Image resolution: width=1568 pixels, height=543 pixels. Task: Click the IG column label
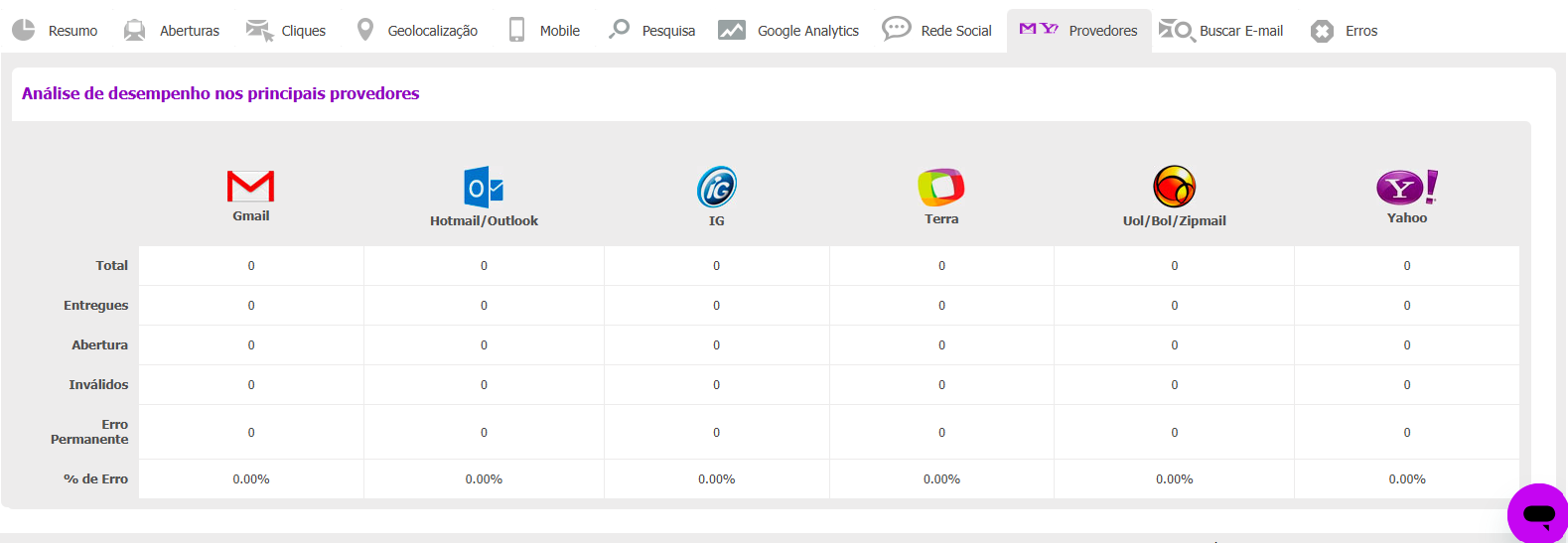click(x=717, y=220)
